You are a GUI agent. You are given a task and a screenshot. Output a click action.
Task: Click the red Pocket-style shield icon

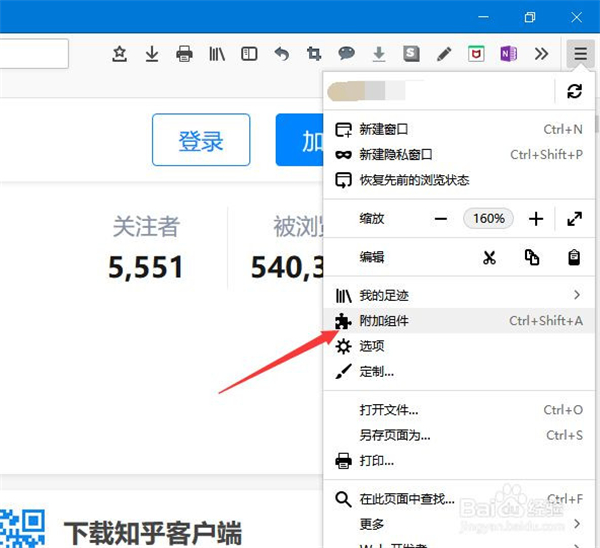(476, 54)
